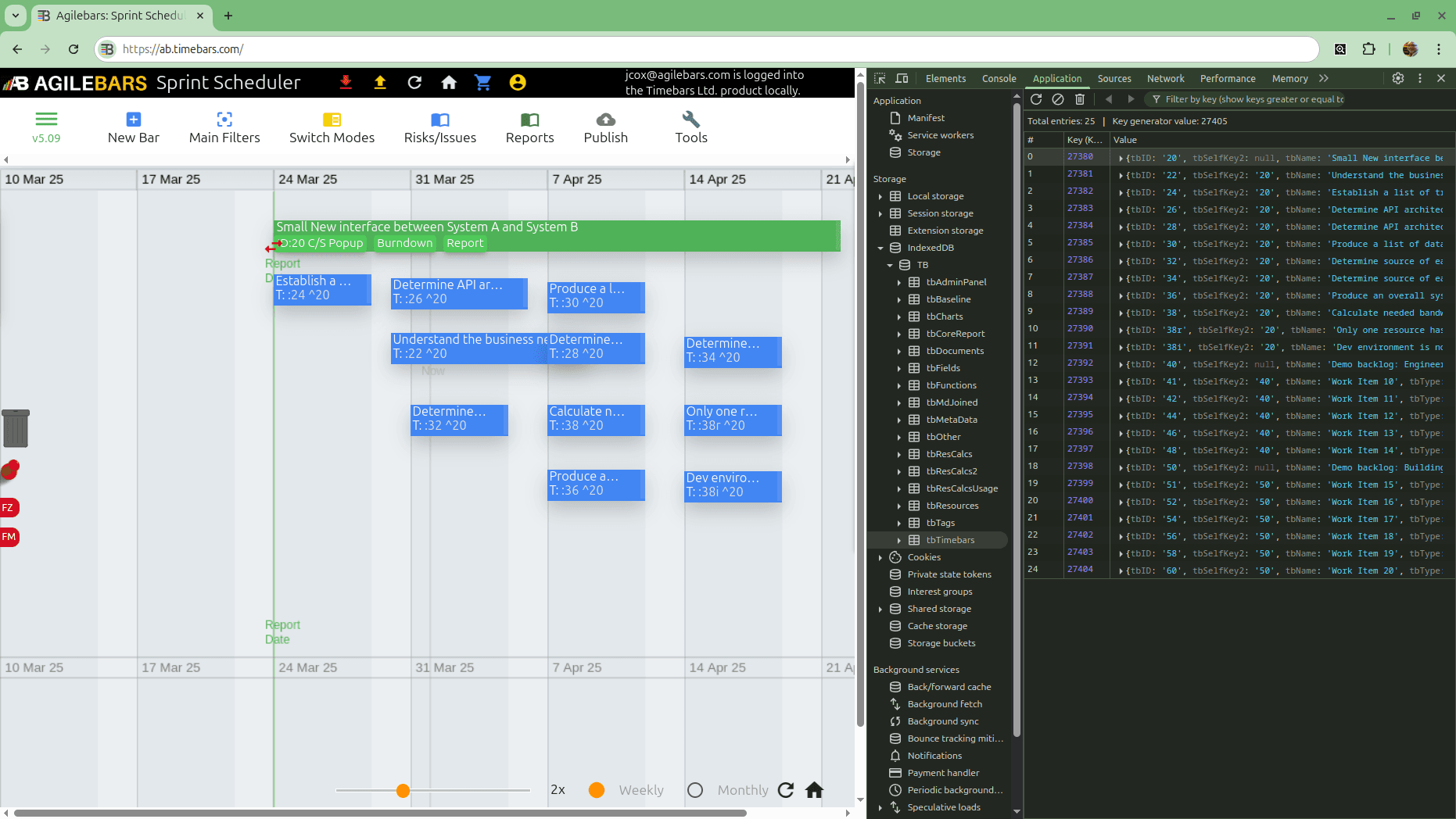The width and height of the screenshot is (1456, 819).
Task: Switch to the Memory tab
Action: (x=1290, y=78)
